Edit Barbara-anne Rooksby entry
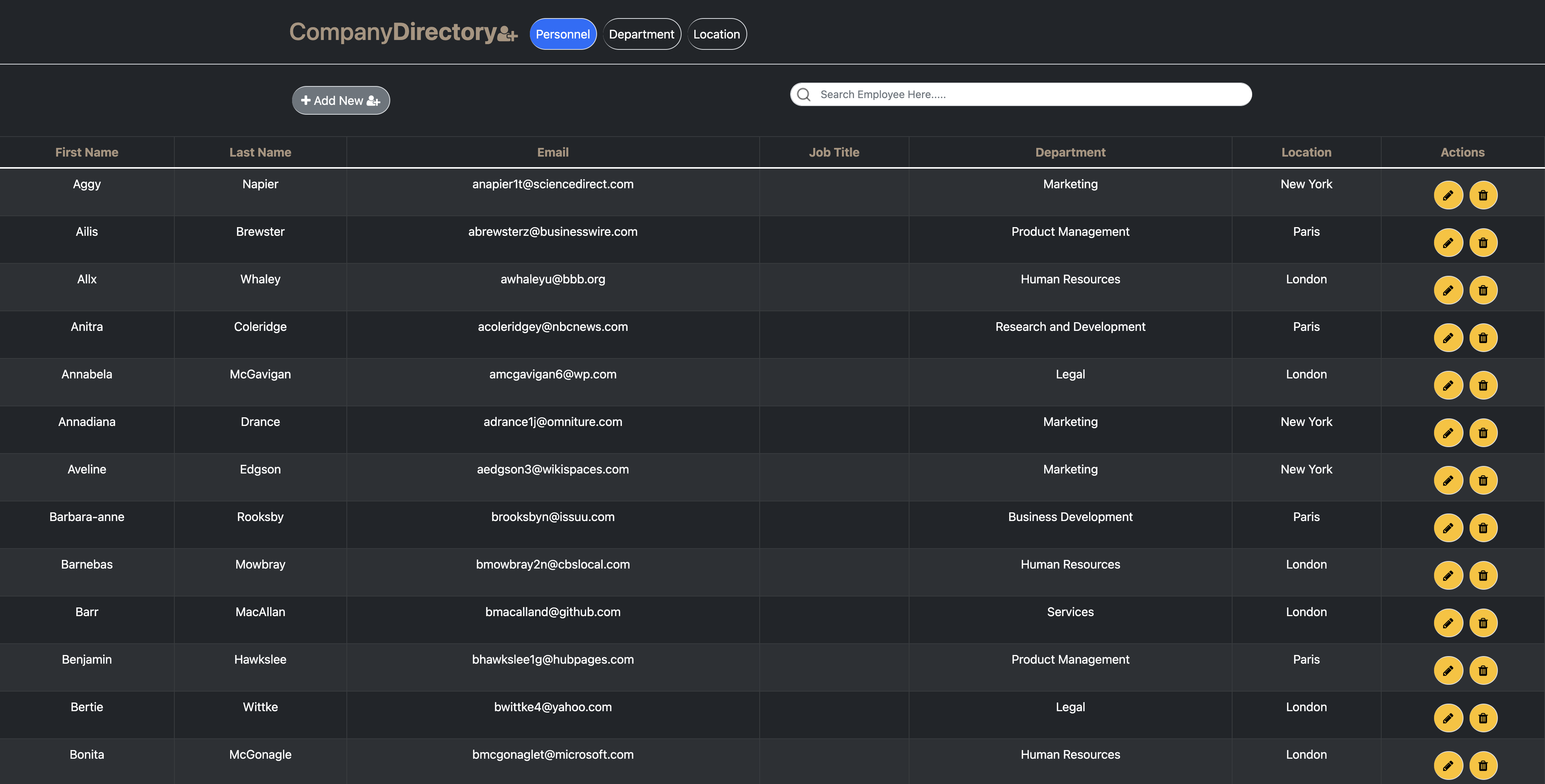1545x784 pixels. pyautogui.click(x=1448, y=528)
